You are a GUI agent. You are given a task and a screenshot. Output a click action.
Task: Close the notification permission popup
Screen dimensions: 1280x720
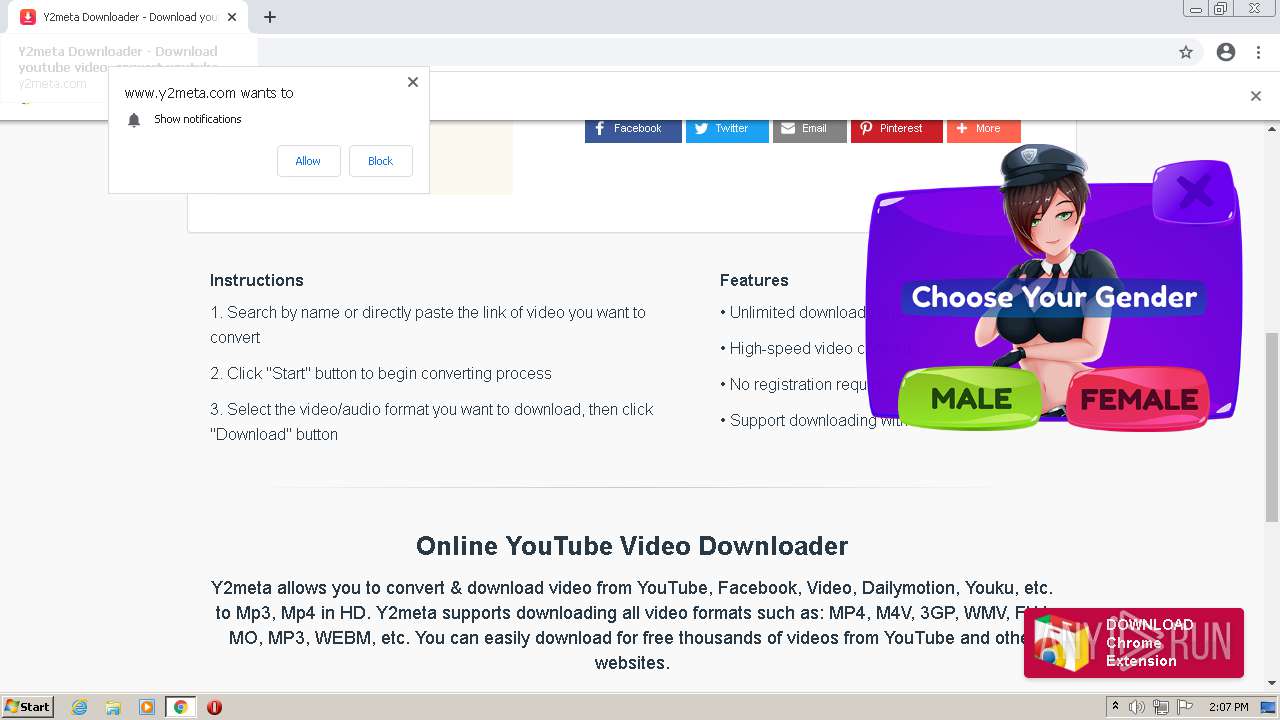412,82
